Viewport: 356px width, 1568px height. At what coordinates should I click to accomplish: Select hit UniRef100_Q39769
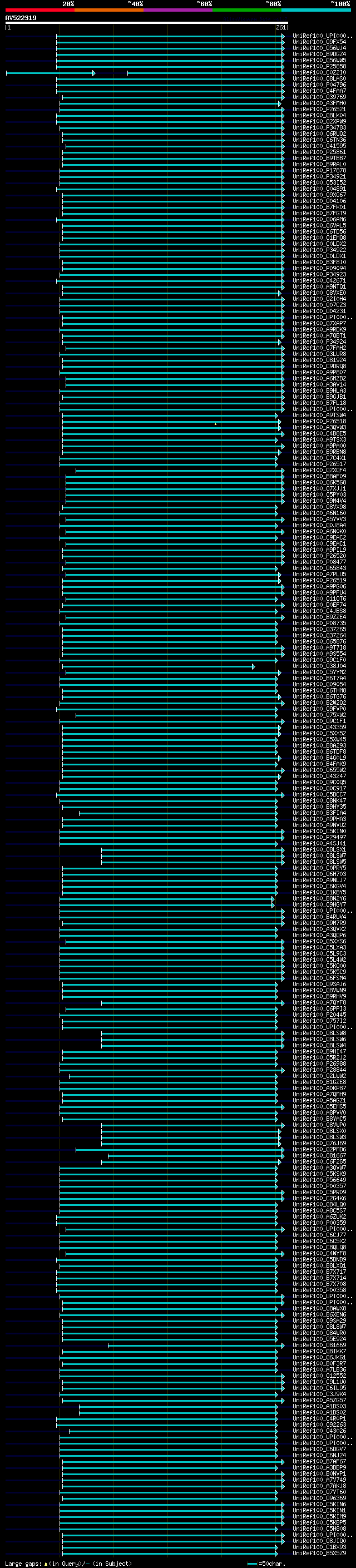319,97
